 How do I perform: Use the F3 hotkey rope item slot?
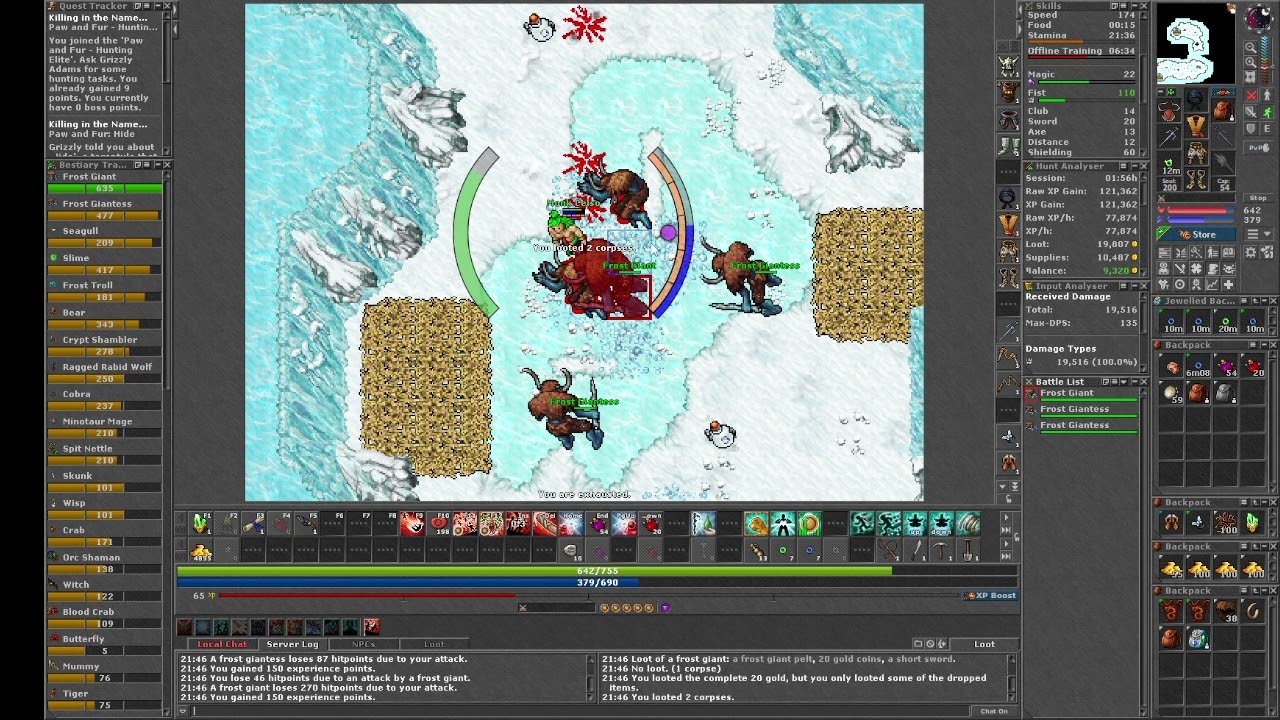click(x=253, y=523)
